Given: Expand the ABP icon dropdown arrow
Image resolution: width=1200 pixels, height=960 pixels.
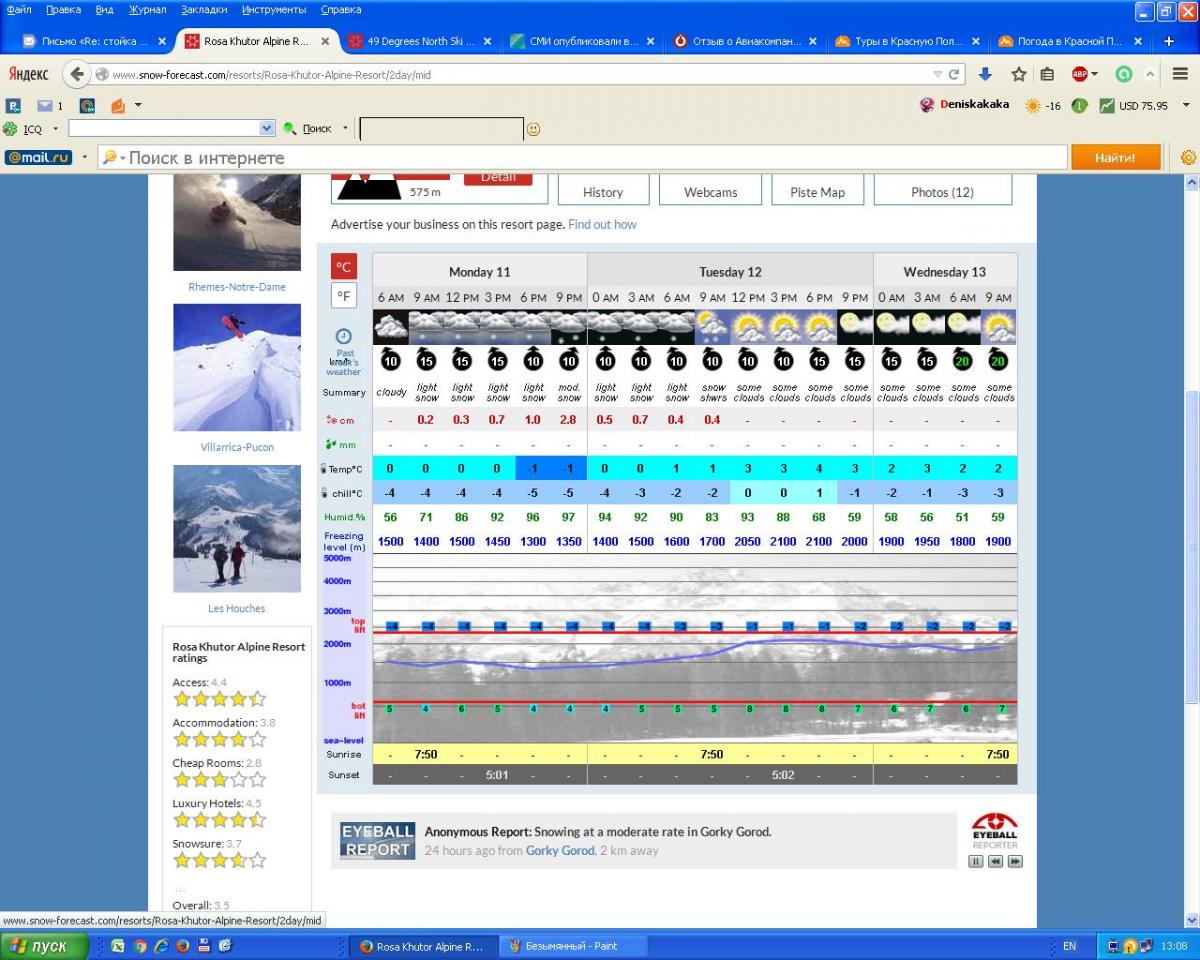Looking at the screenshot, I should (x=1094, y=74).
